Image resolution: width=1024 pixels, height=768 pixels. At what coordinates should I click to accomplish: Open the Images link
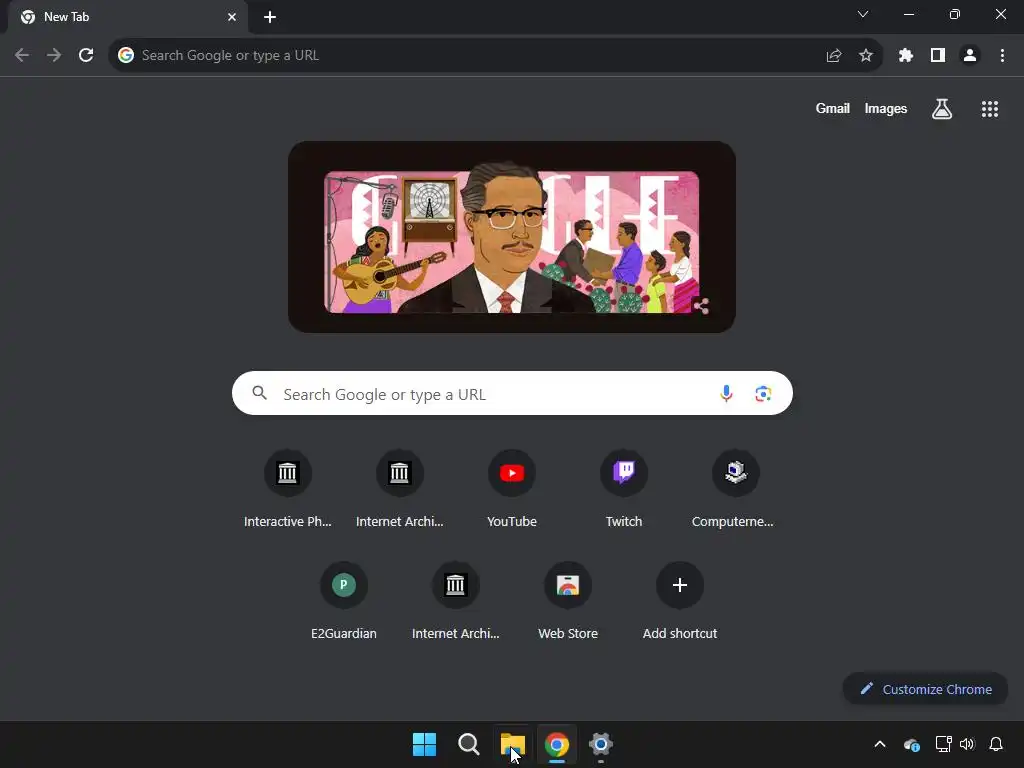coord(886,108)
